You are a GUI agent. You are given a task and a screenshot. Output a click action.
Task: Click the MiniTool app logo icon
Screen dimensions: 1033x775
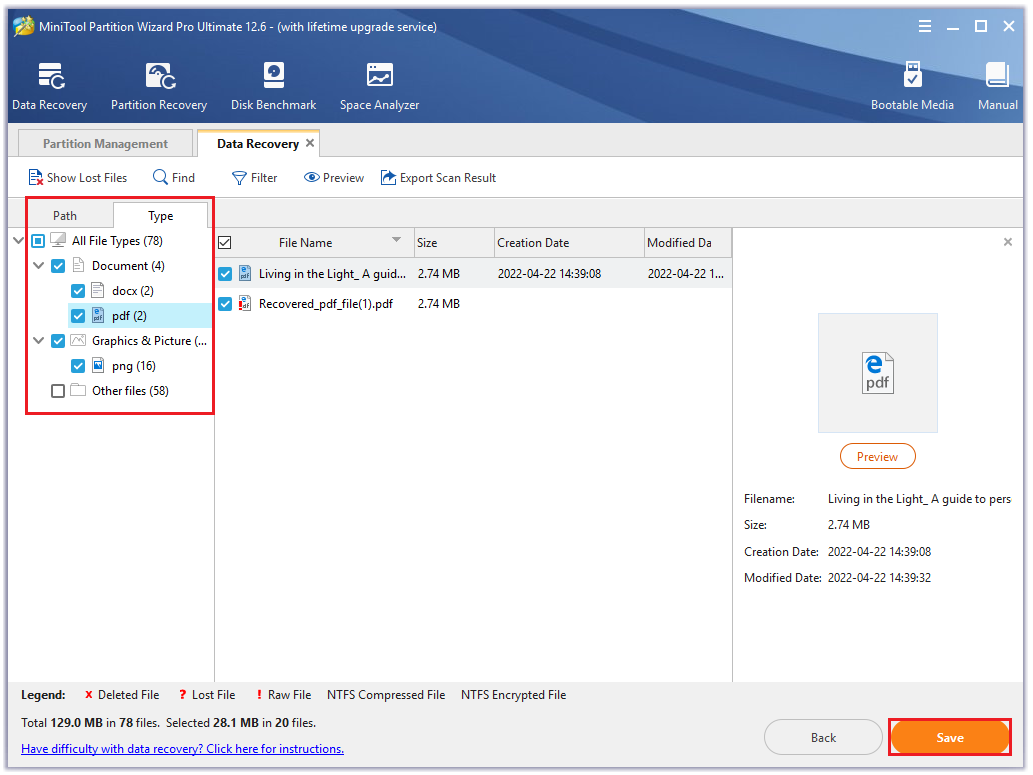[24, 26]
